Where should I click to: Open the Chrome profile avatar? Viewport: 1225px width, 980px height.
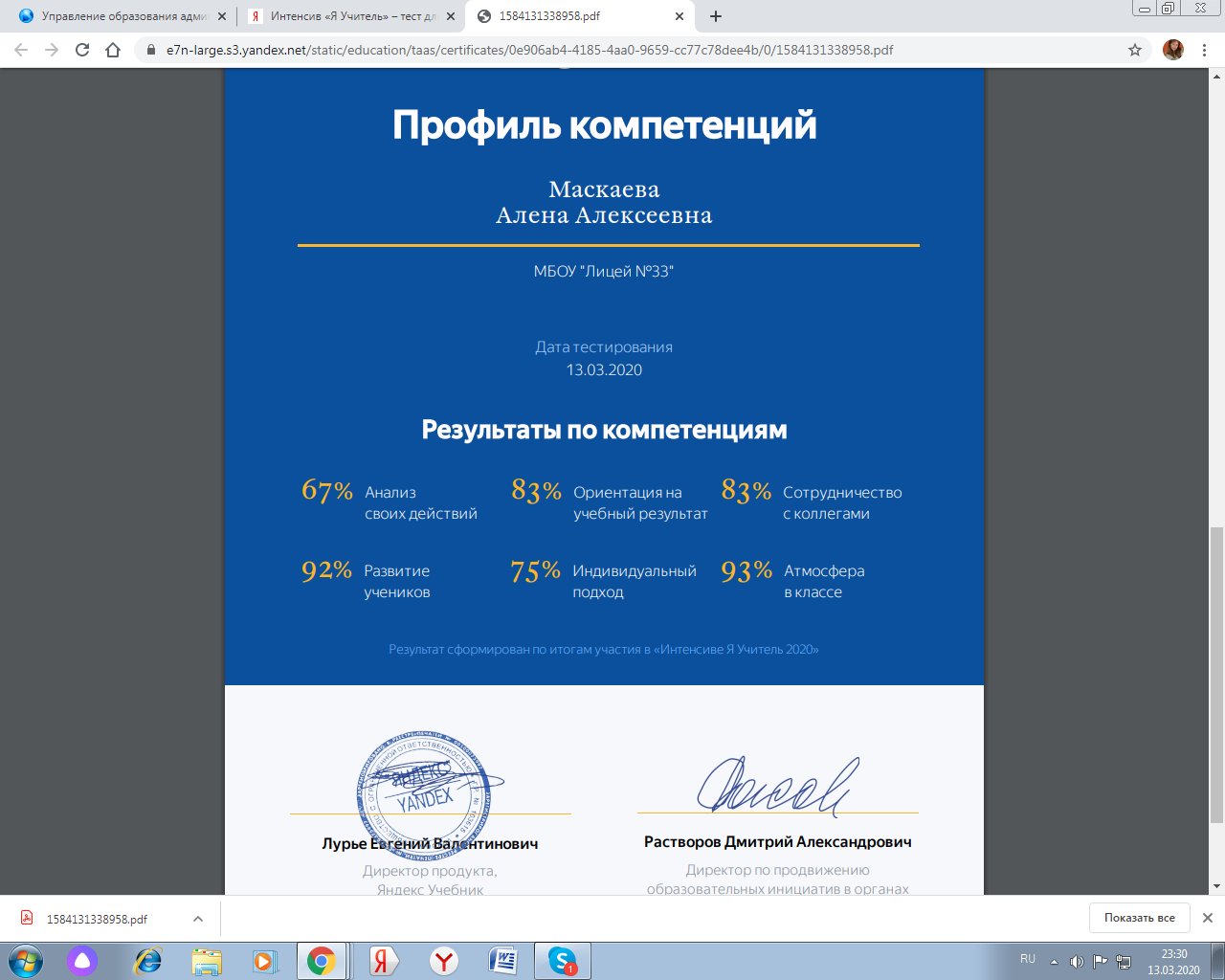pos(1172,50)
